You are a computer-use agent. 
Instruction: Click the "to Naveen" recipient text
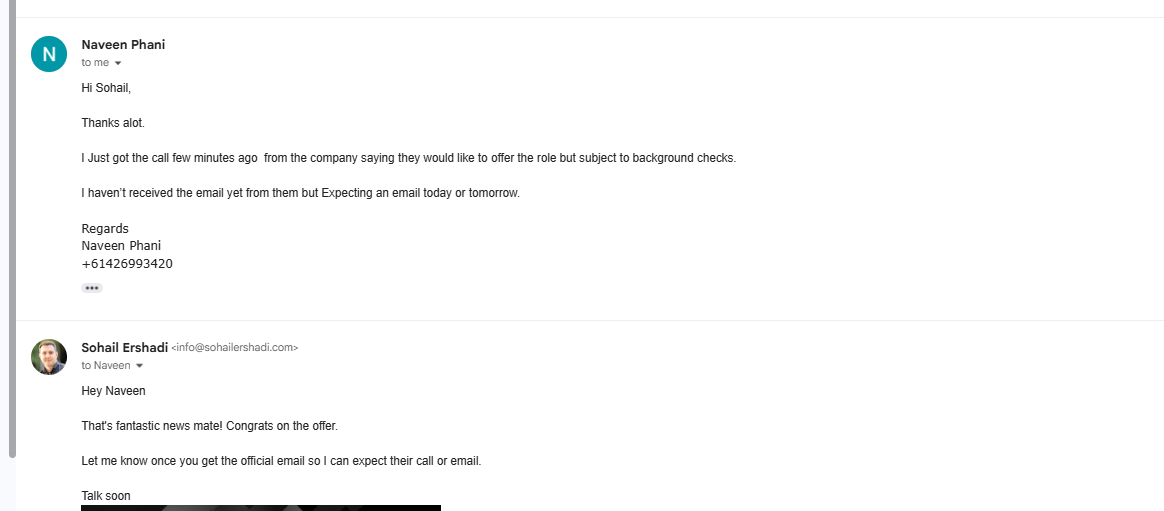(x=106, y=366)
